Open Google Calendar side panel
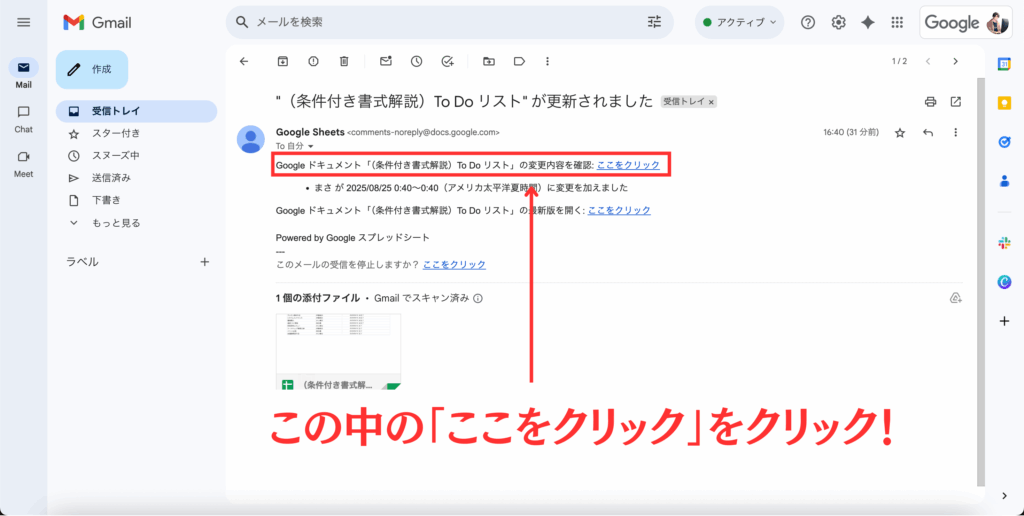Viewport: 1024px width, 516px height. pyautogui.click(x=1004, y=64)
